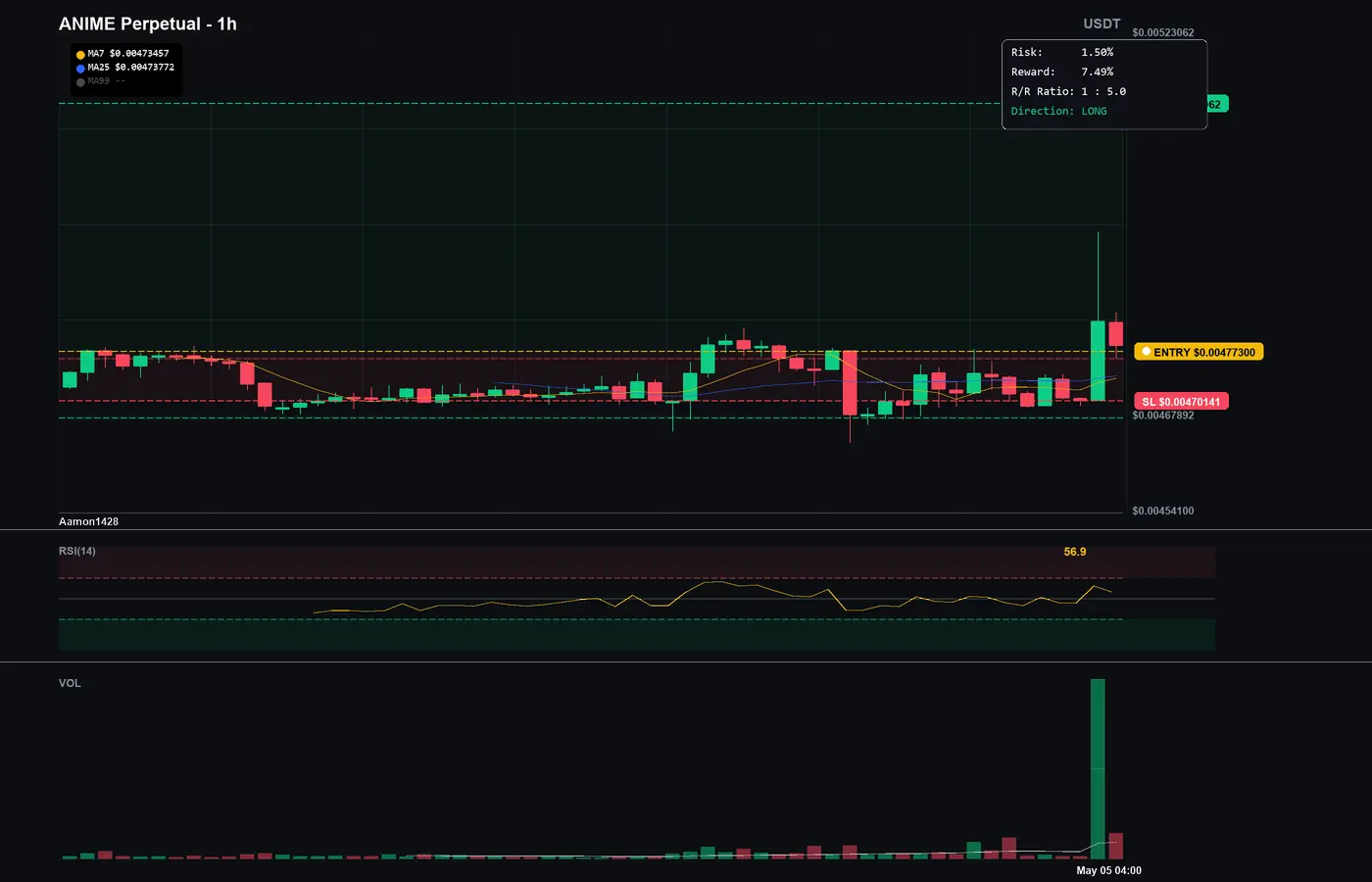
Task: Click the white dot in the ENTRY tag
Action: (x=1146, y=352)
